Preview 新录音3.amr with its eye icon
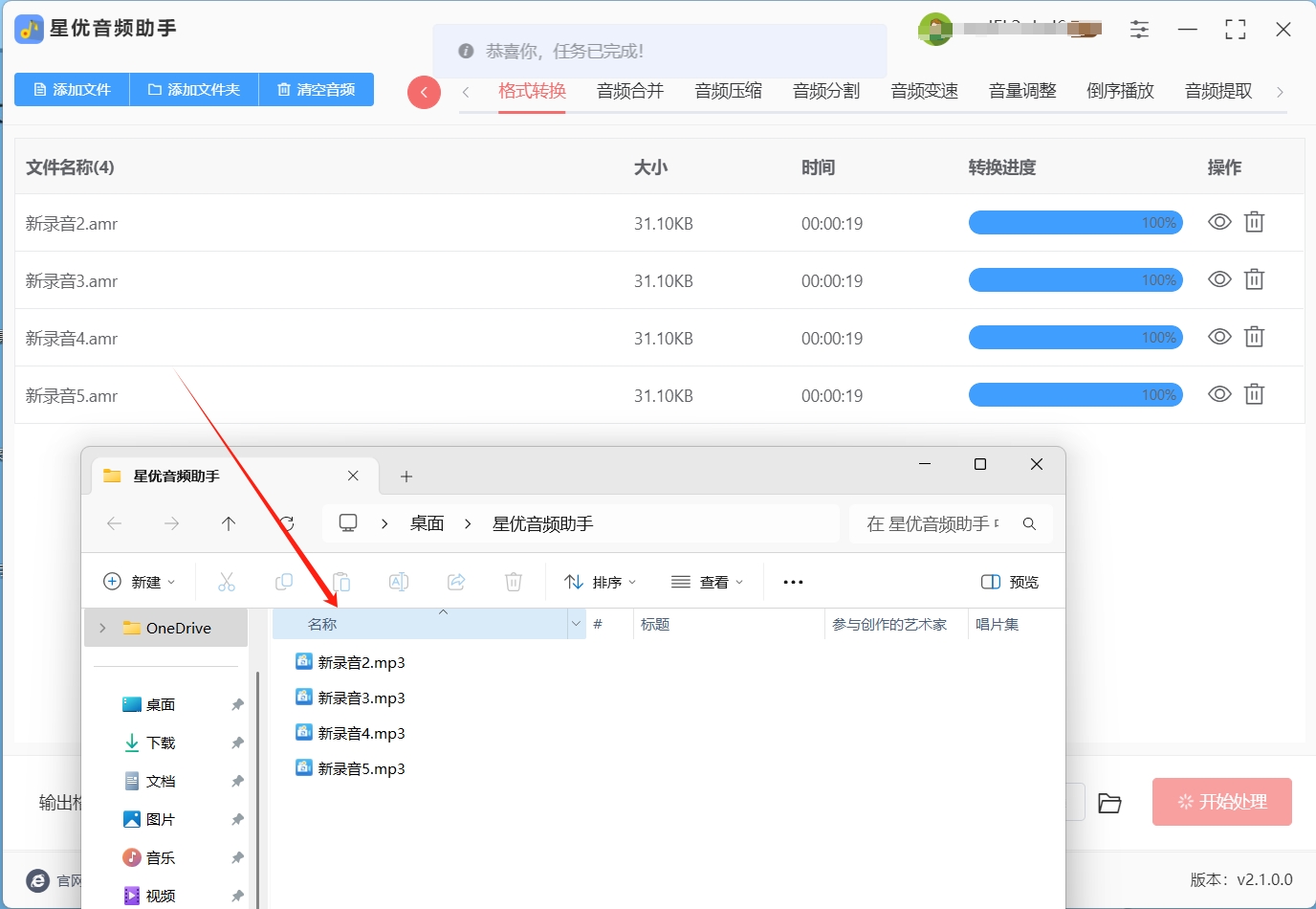 (x=1219, y=279)
